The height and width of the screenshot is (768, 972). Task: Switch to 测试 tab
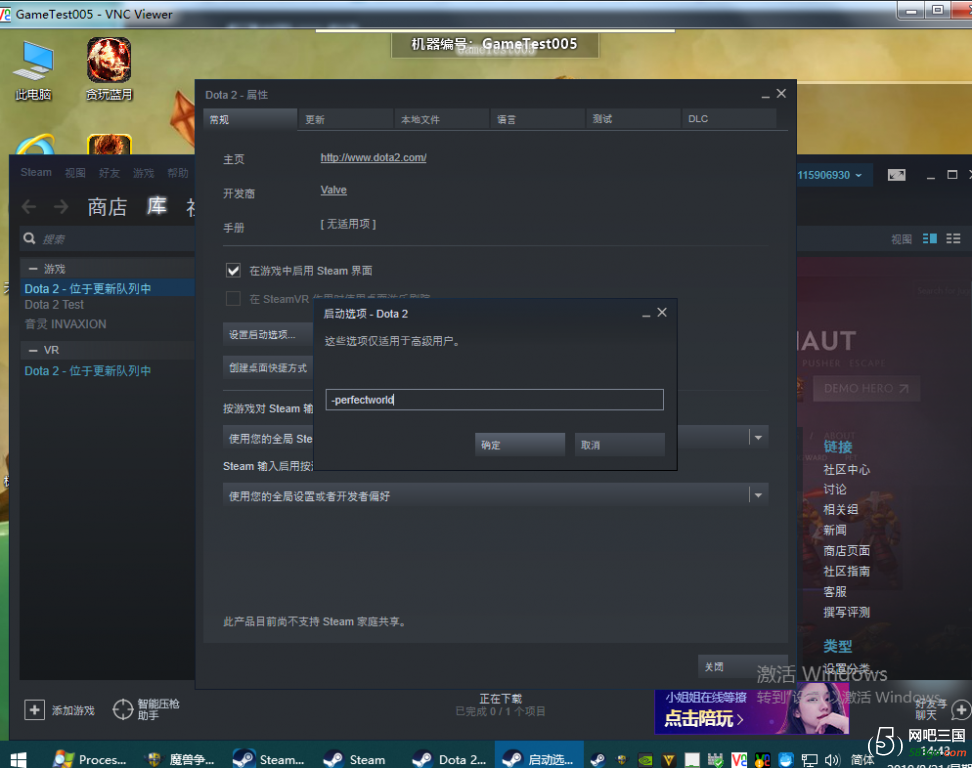tap(634, 119)
